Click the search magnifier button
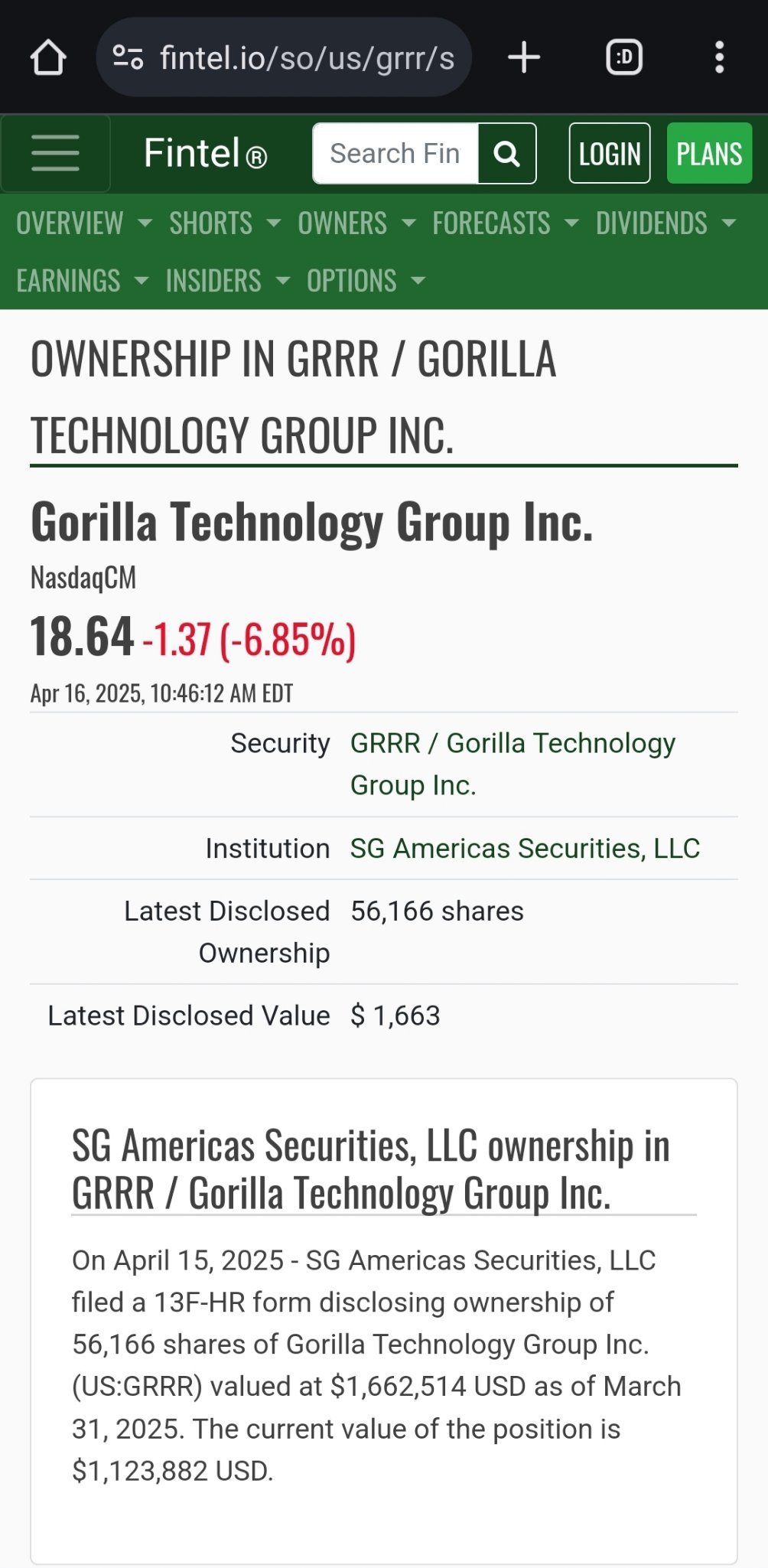This screenshot has width=768, height=1568. pos(506,154)
